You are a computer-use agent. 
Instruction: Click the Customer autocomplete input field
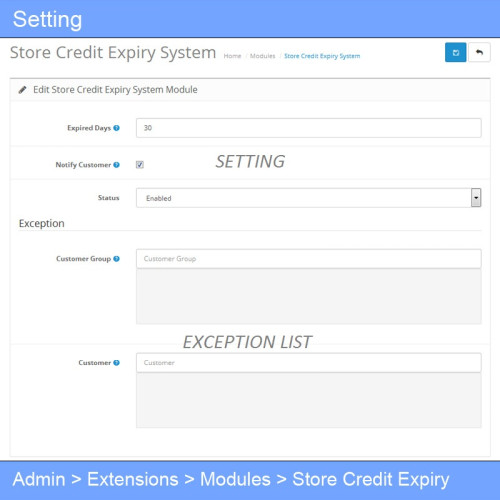point(309,363)
